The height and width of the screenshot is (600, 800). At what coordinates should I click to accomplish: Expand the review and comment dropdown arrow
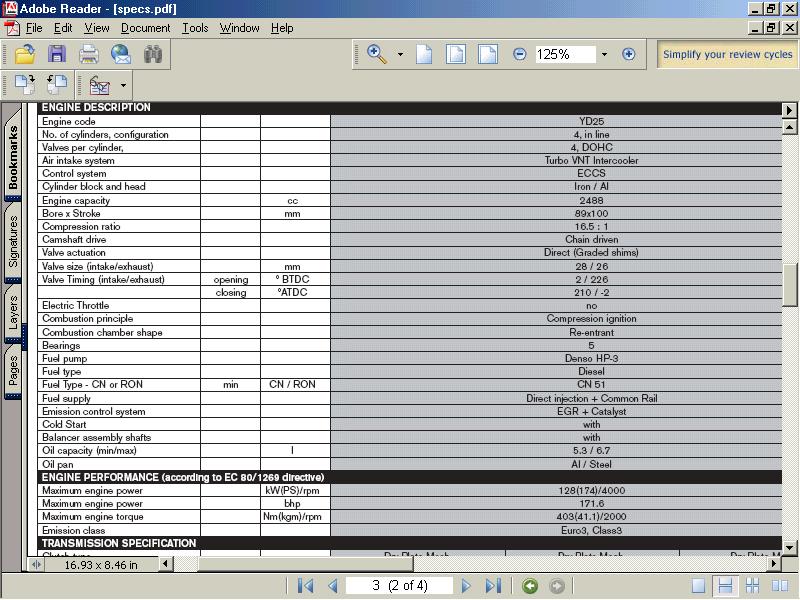(x=124, y=86)
